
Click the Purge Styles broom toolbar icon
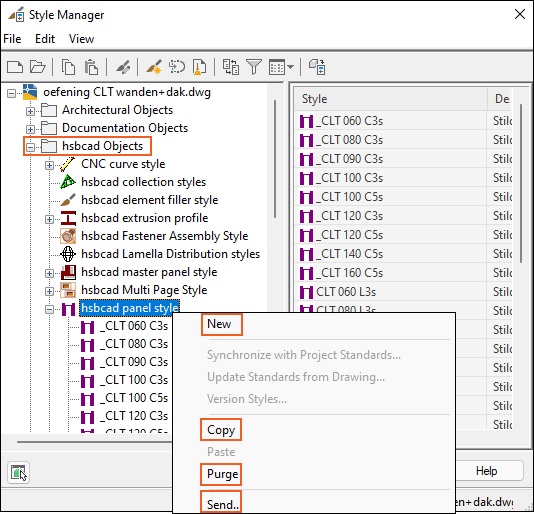[x=200, y=67]
